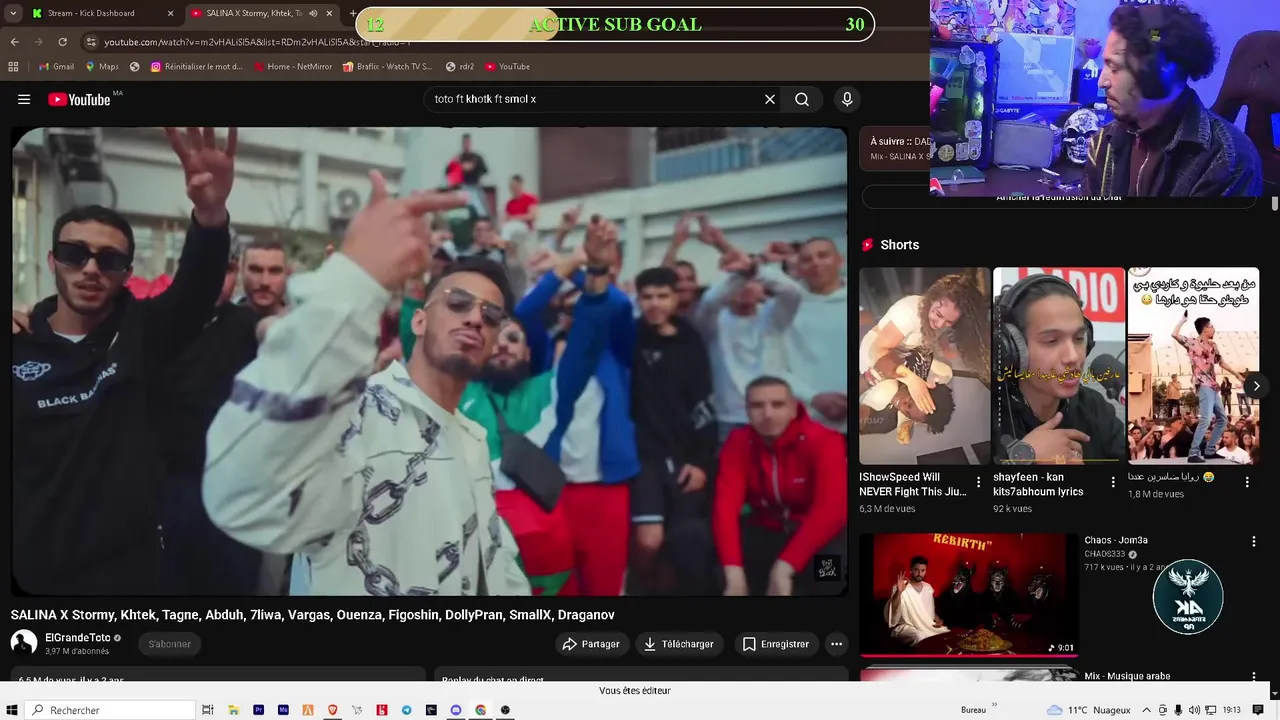Open Brave browser from the taskbar

coord(333,710)
